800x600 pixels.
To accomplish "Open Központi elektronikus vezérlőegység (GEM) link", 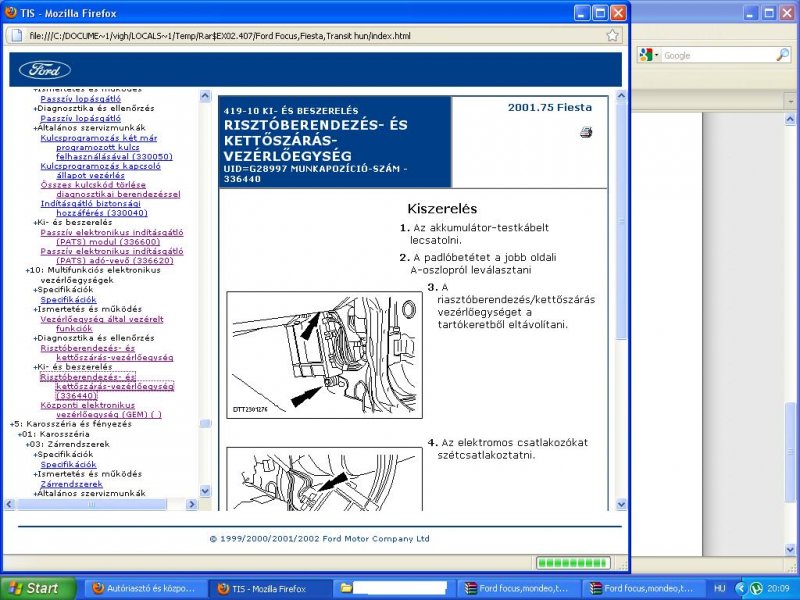I will click(x=101, y=410).
